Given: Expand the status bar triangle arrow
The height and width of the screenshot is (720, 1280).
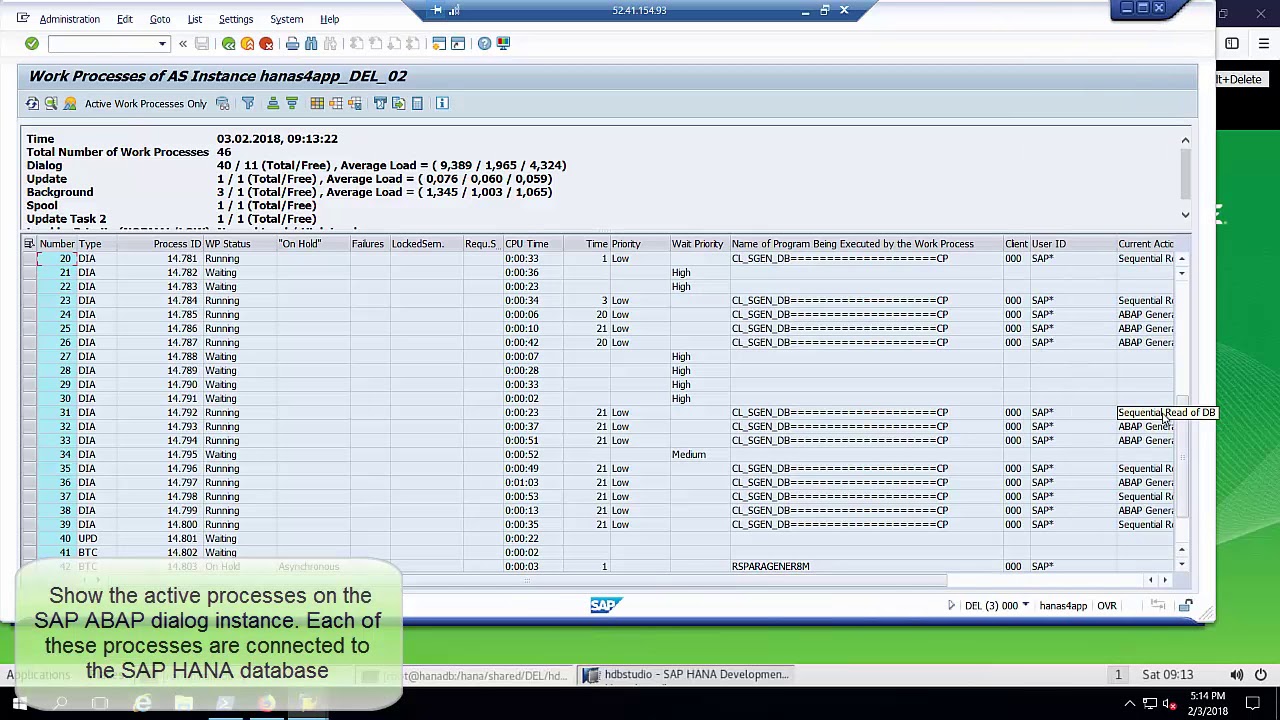Looking at the screenshot, I should click(951, 605).
